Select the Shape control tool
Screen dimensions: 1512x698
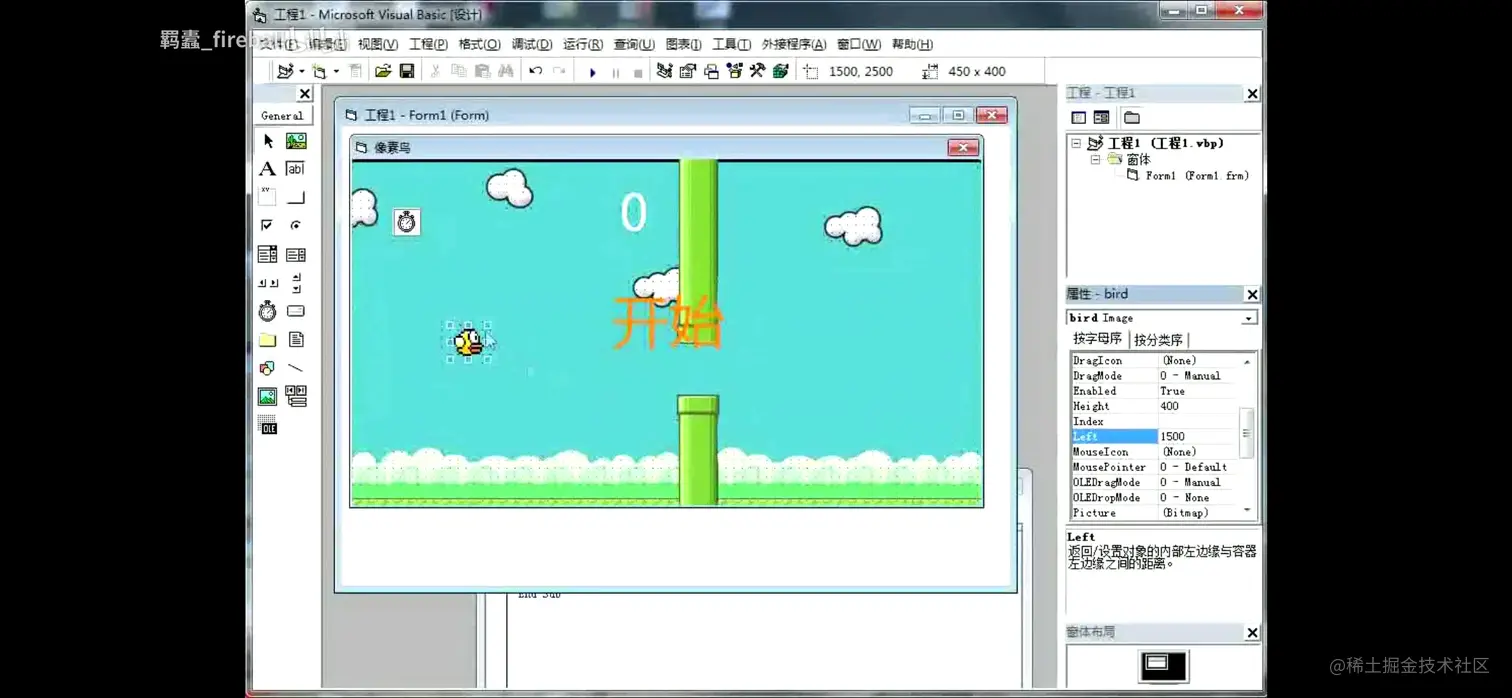pyautogui.click(x=268, y=368)
